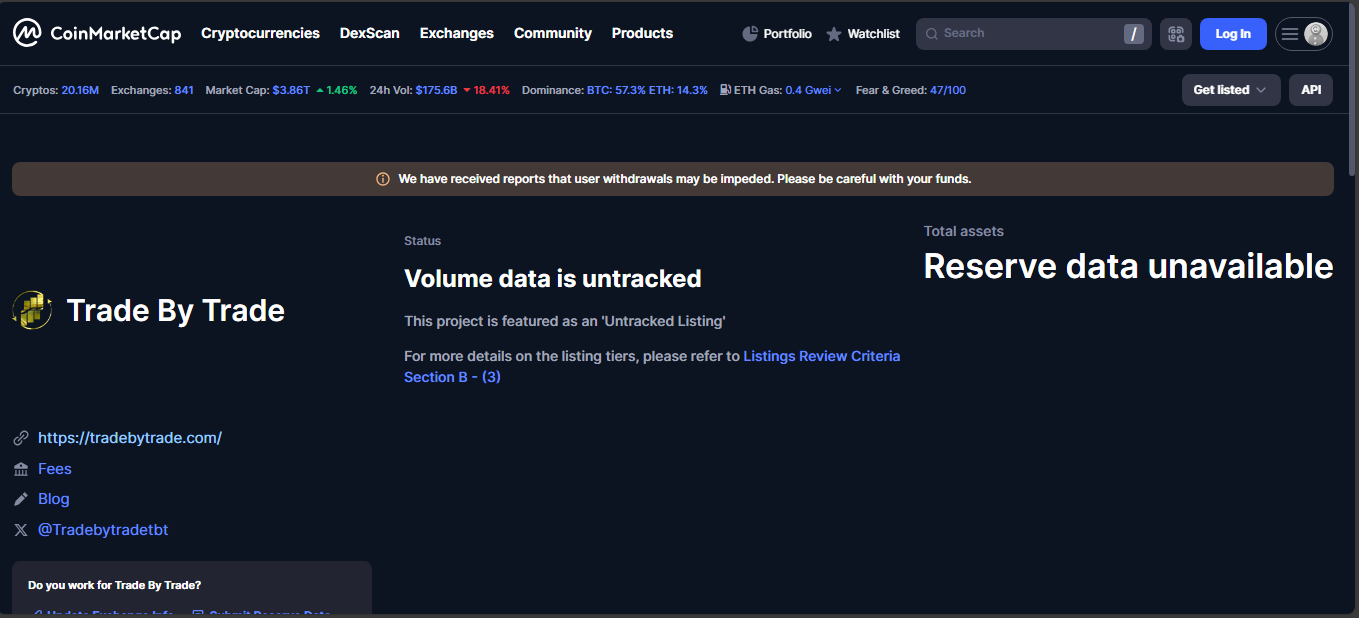Click the X Twitter icon for @Tradebytradetbt
This screenshot has width=1359, height=618.
point(21,530)
